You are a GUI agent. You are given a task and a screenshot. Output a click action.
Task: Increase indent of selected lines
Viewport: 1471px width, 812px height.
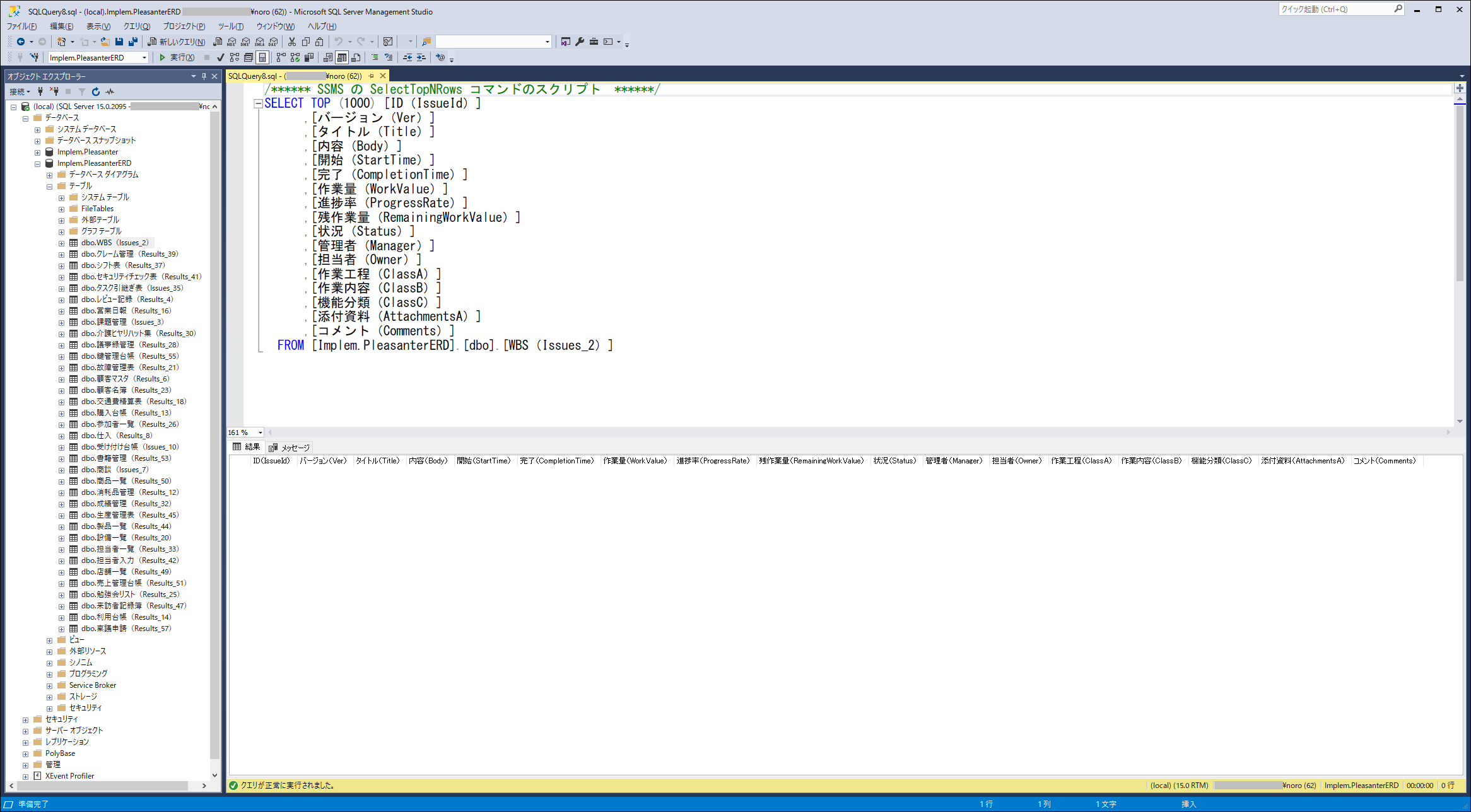pos(421,57)
